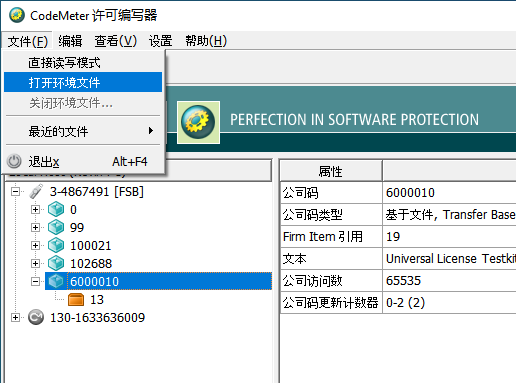Select 直接读写模式 menu entry
Image resolution: width=516 pixels, height=383 pixels.
point(83,63)
